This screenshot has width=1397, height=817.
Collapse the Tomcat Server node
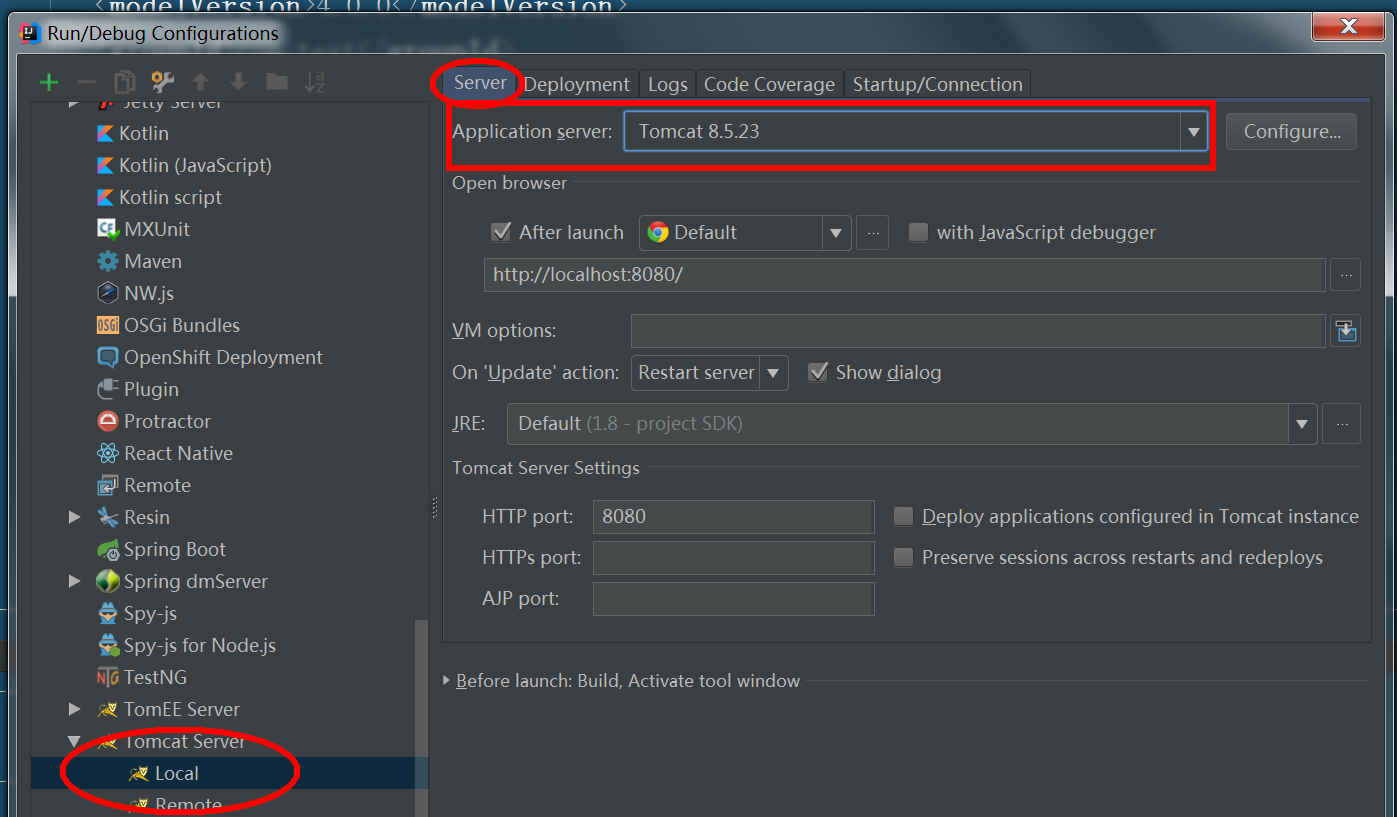(x=74, y=742)
